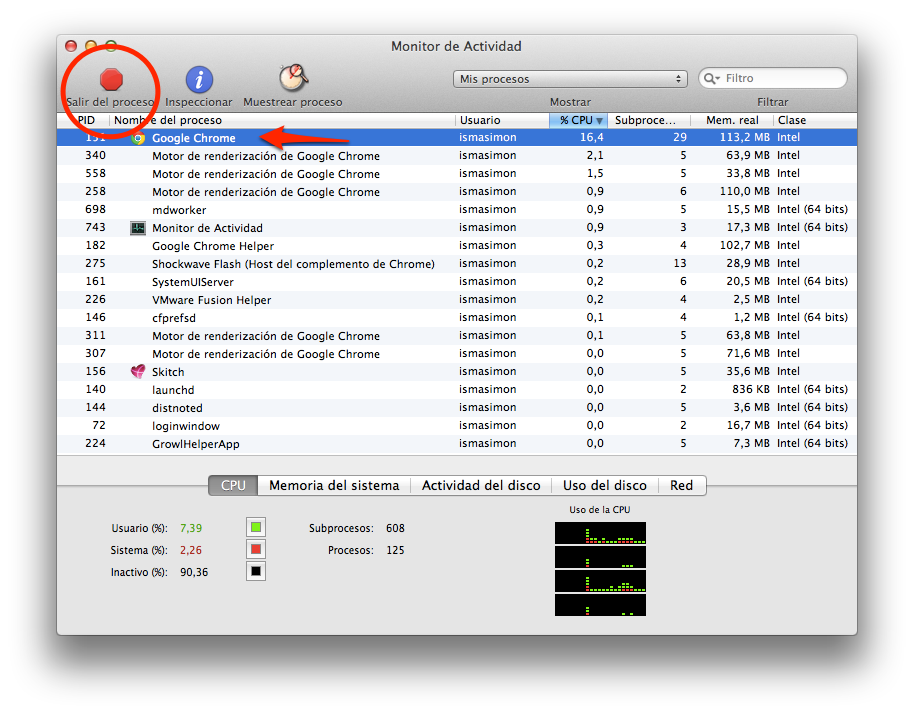Sort by Nombre del proceso column
Viewport: 914px width, 714px height.
point(282,120)
